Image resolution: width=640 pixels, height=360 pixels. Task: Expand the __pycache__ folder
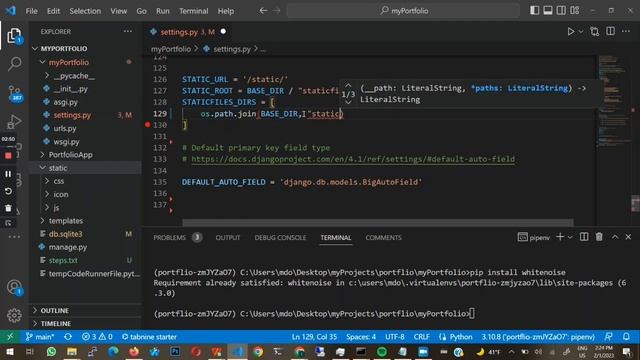(x=74, y=76)
